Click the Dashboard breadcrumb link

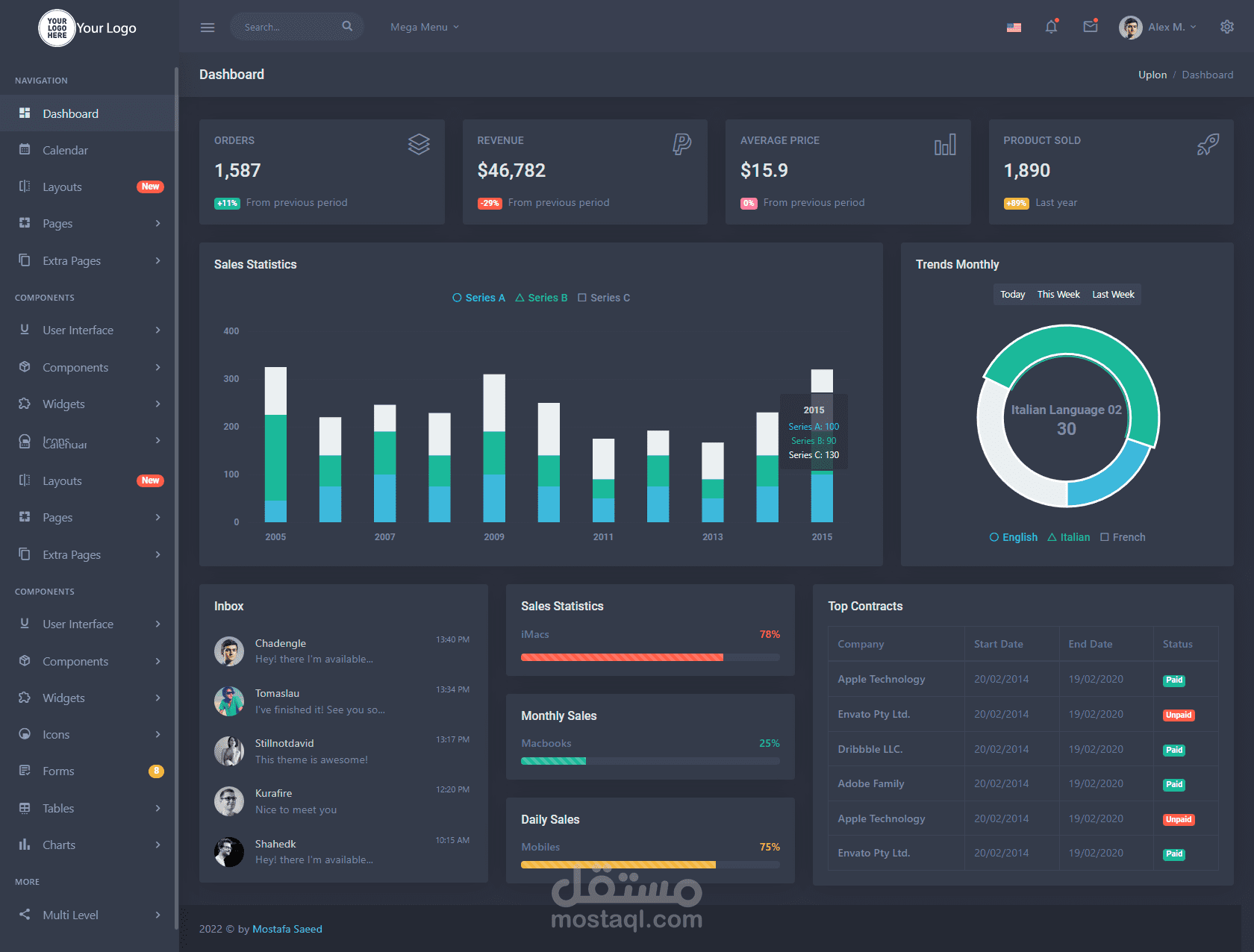1207,75
